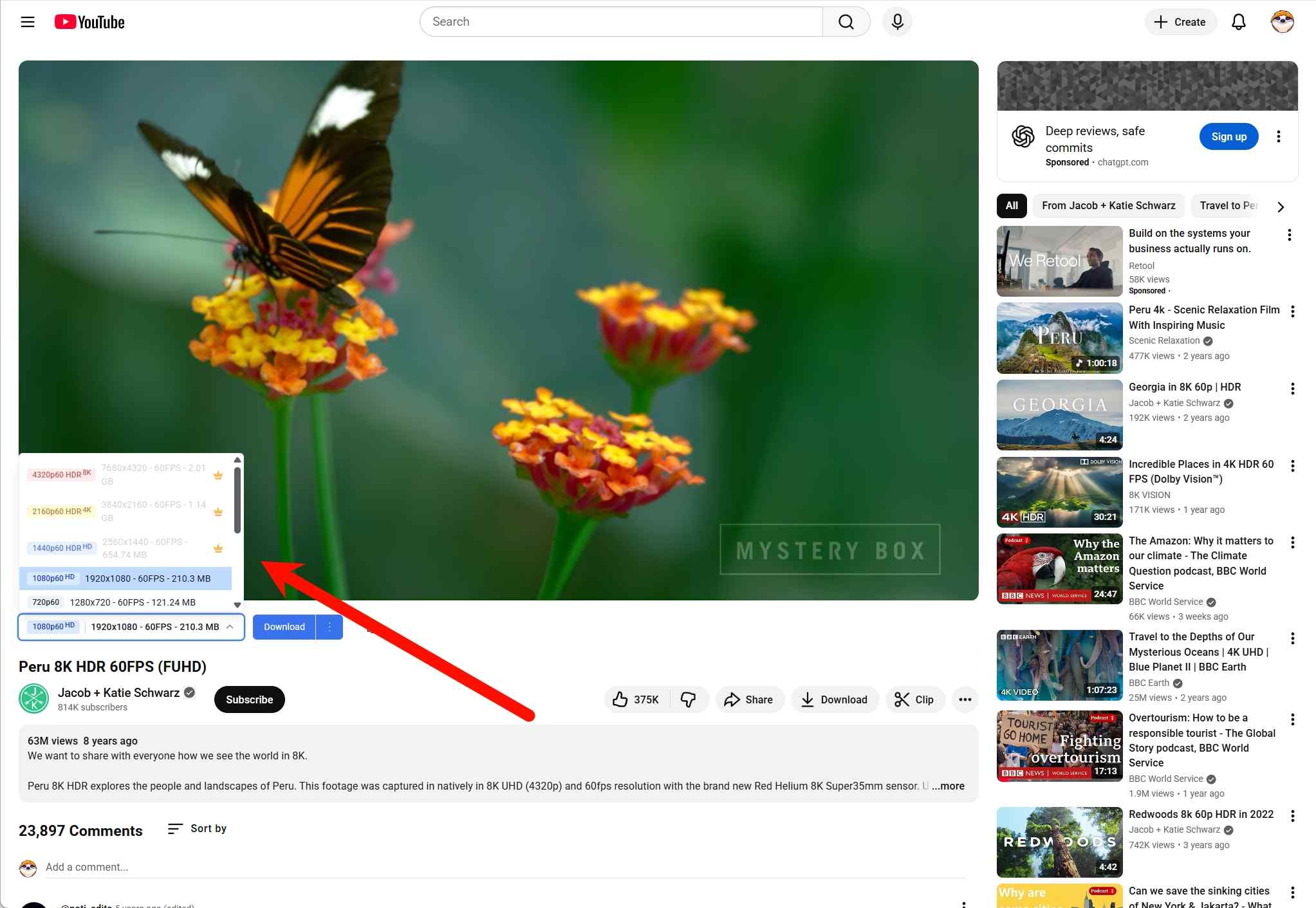This screenshot has width=1316, height=908.
Task: Select the 'All' filter chip
Action: [x=1011, y=206]
